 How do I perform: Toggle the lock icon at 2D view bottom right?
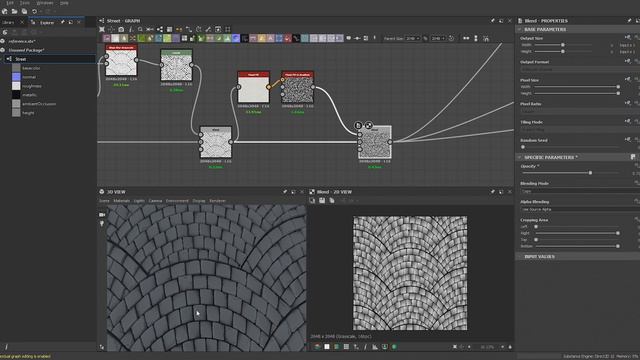tap(510, 347)
